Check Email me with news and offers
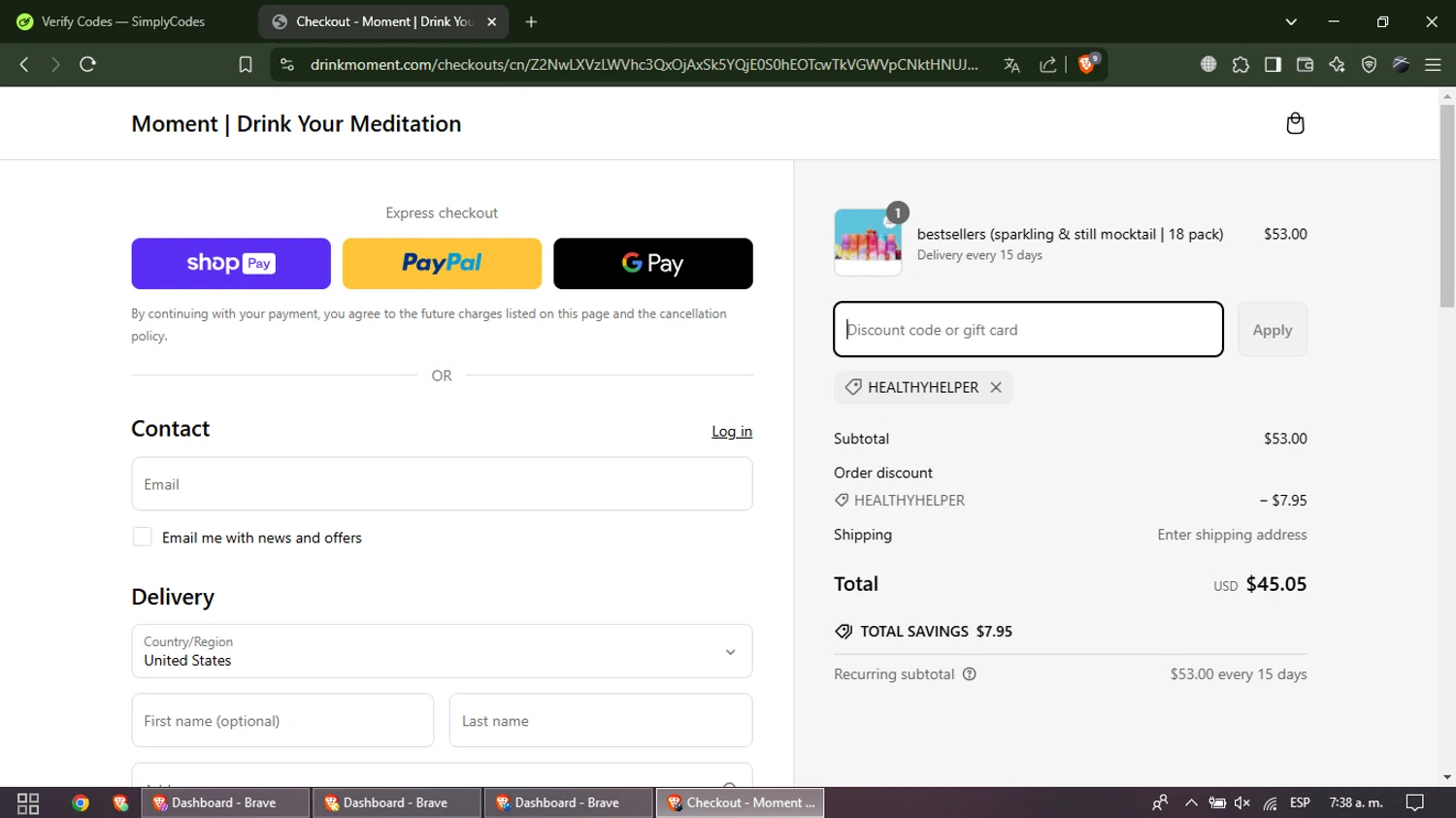This screenshot has height=818, width=1456. 142,537
